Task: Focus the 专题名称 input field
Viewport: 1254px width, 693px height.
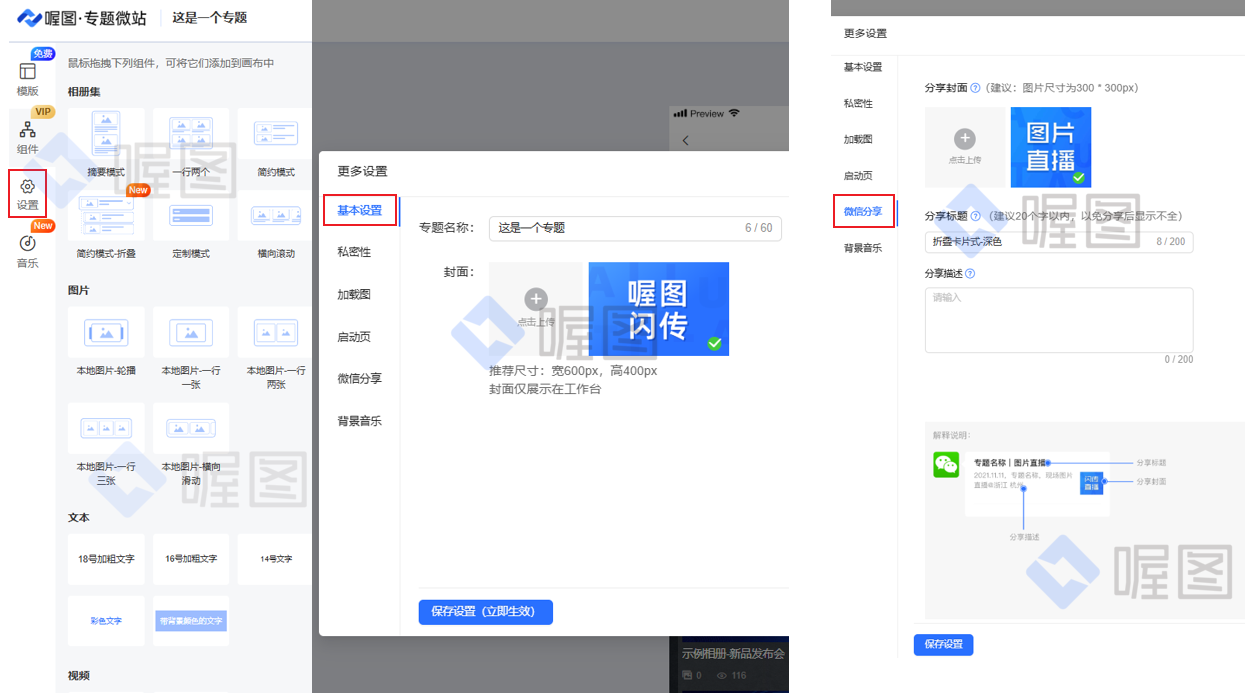Action: 635,228
